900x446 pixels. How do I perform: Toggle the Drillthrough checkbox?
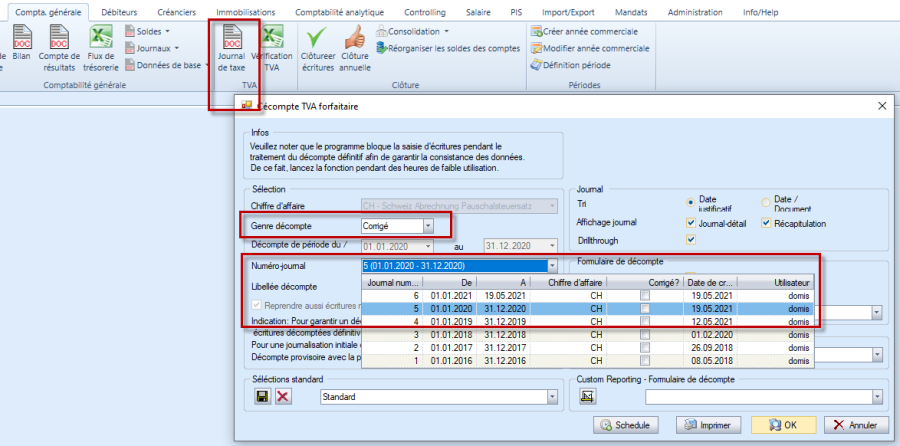point(691,240)
